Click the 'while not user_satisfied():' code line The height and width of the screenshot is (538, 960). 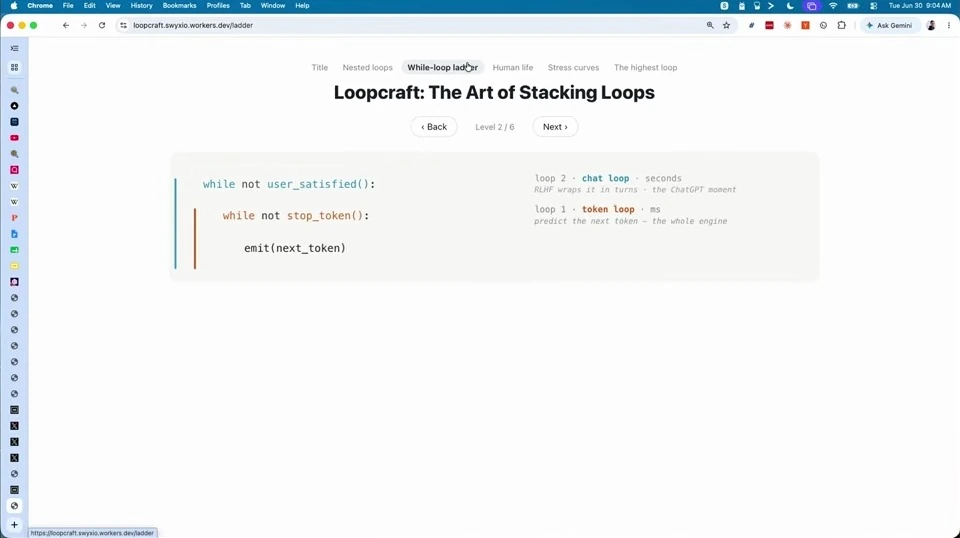coord(289,184)
